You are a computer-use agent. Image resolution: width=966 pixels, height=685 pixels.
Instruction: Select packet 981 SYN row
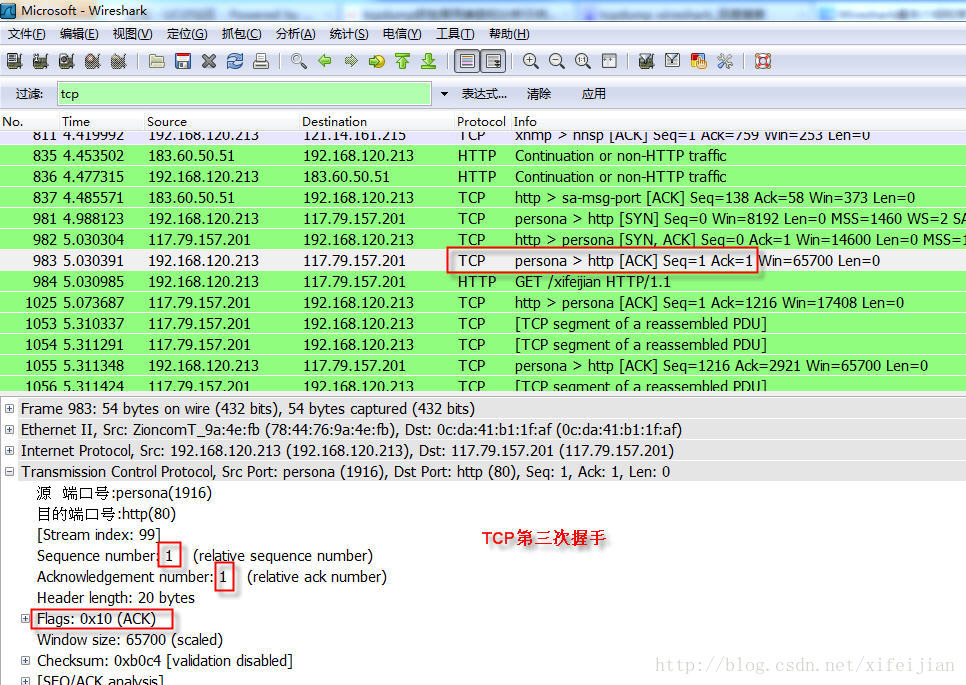click(x=483, y=219)
